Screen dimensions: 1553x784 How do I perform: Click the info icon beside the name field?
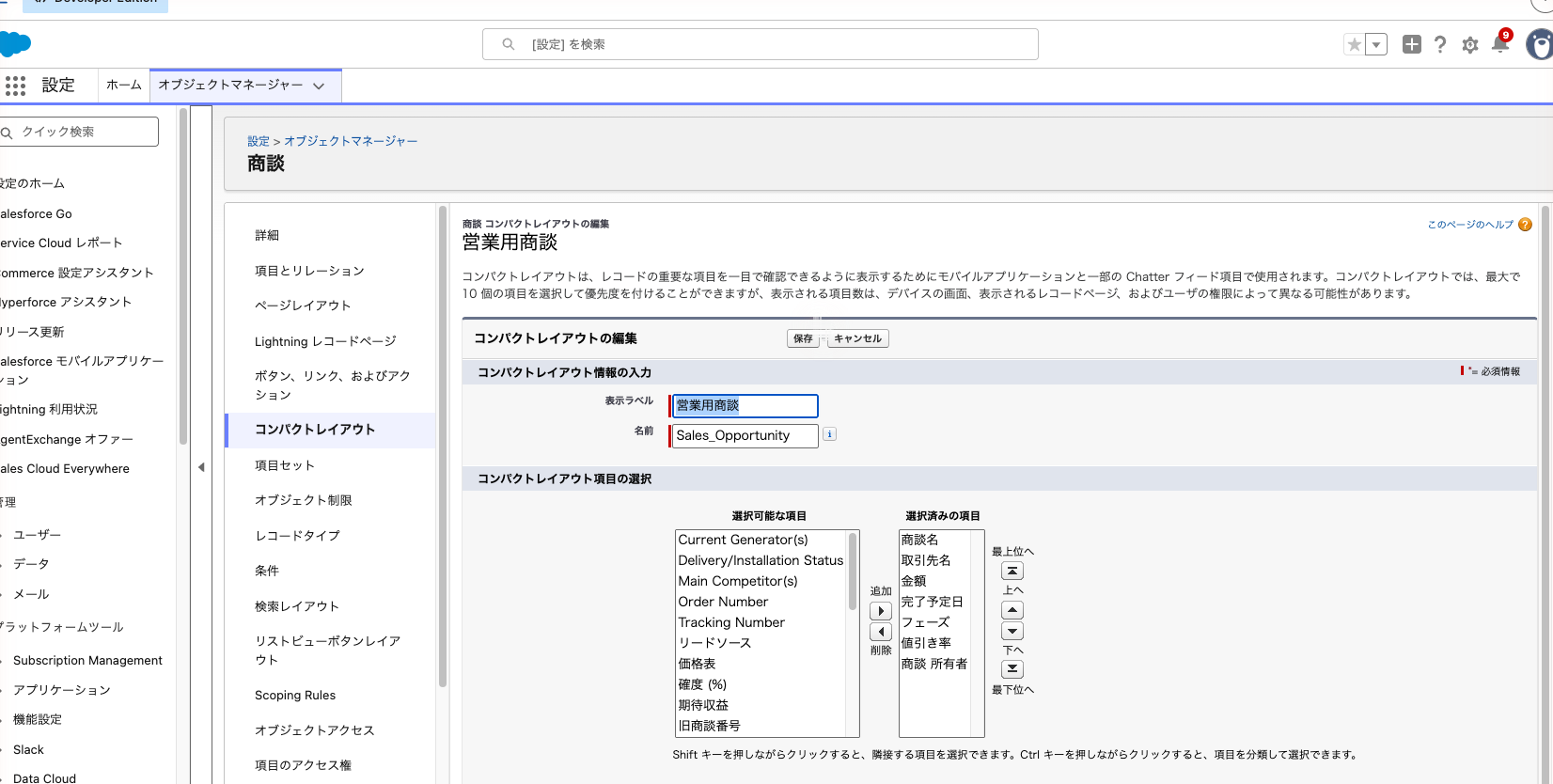[829, 434]
